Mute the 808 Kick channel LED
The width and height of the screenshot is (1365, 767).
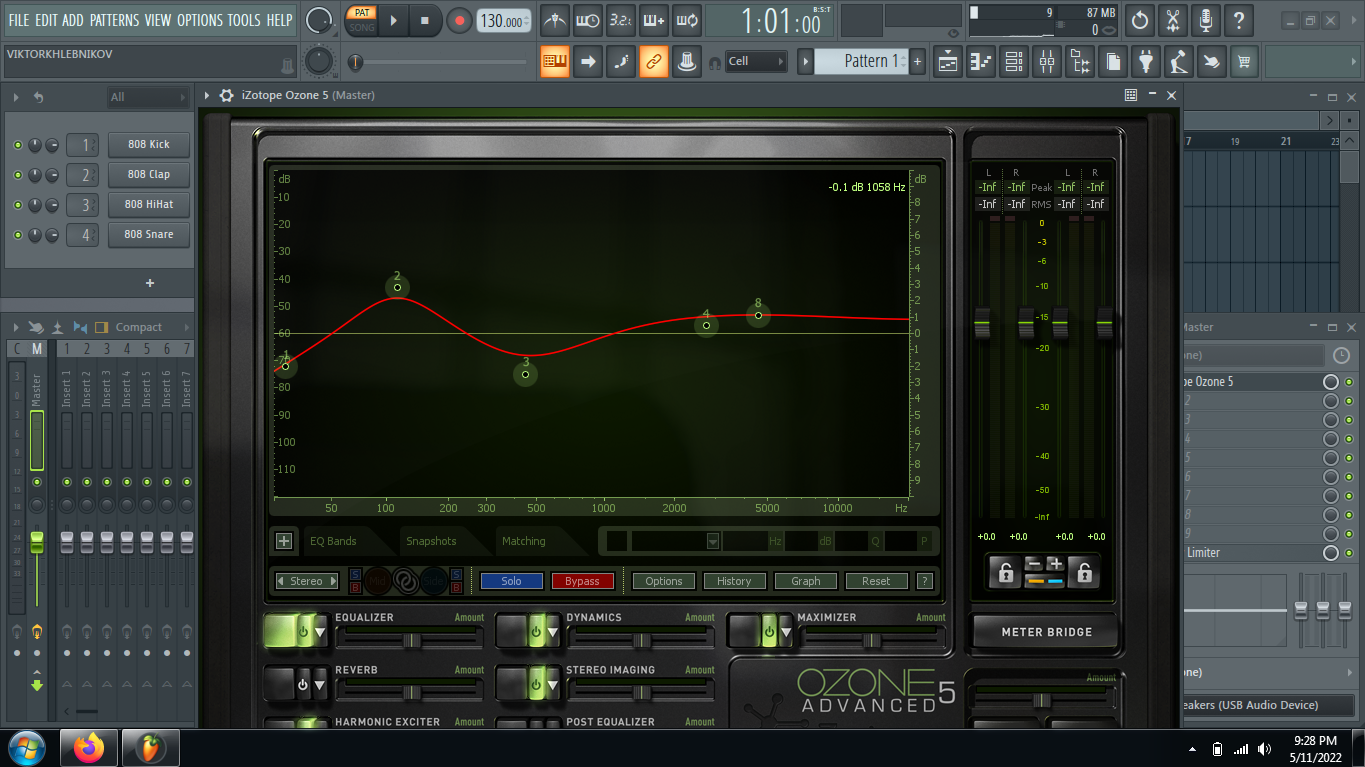point(17,145)
